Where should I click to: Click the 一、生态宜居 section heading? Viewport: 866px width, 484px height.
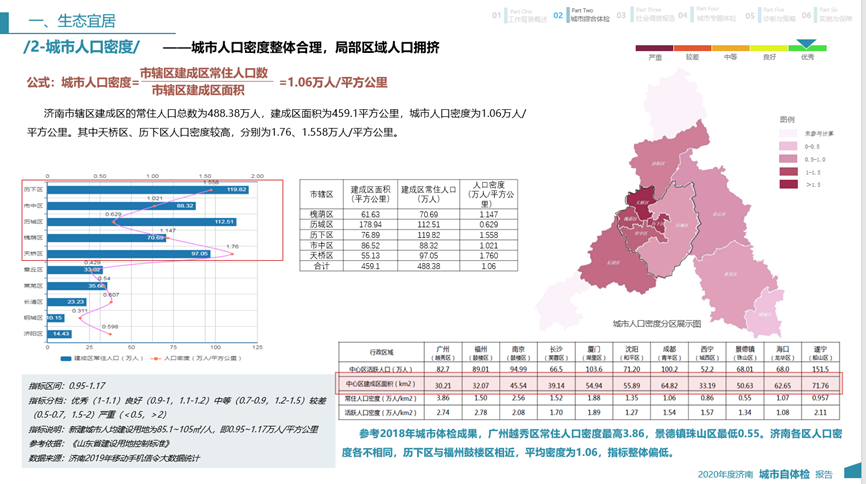click(x=72, y=21)
